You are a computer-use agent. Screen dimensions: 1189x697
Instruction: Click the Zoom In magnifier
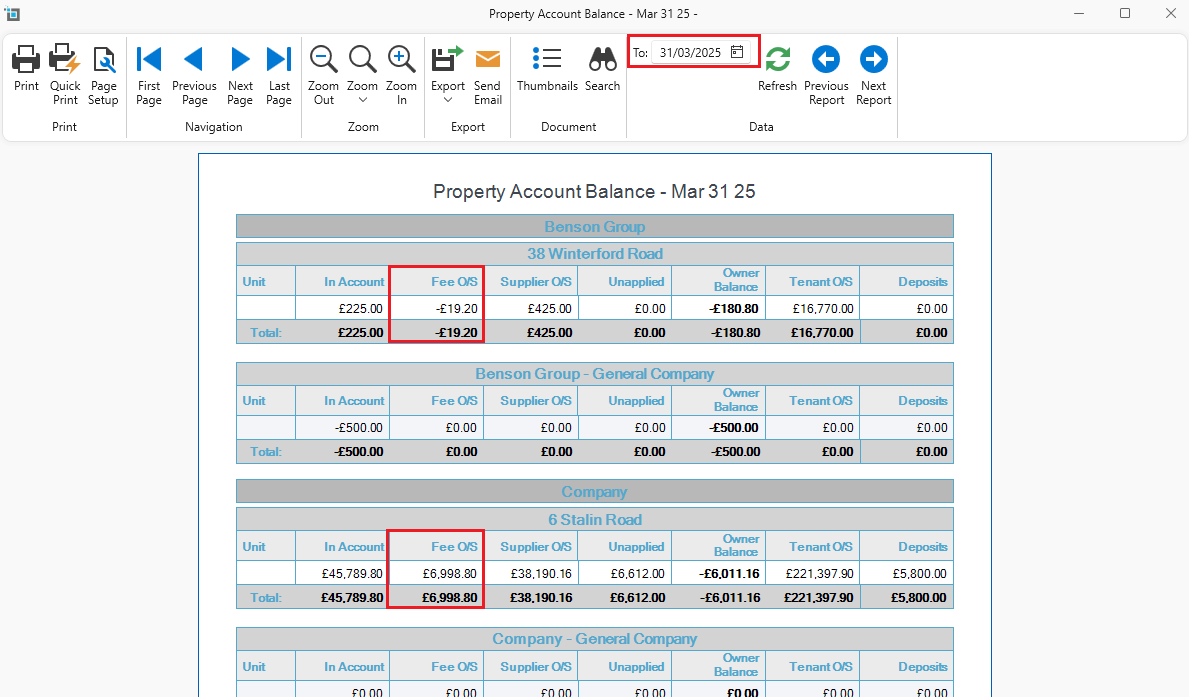[401, 60]
